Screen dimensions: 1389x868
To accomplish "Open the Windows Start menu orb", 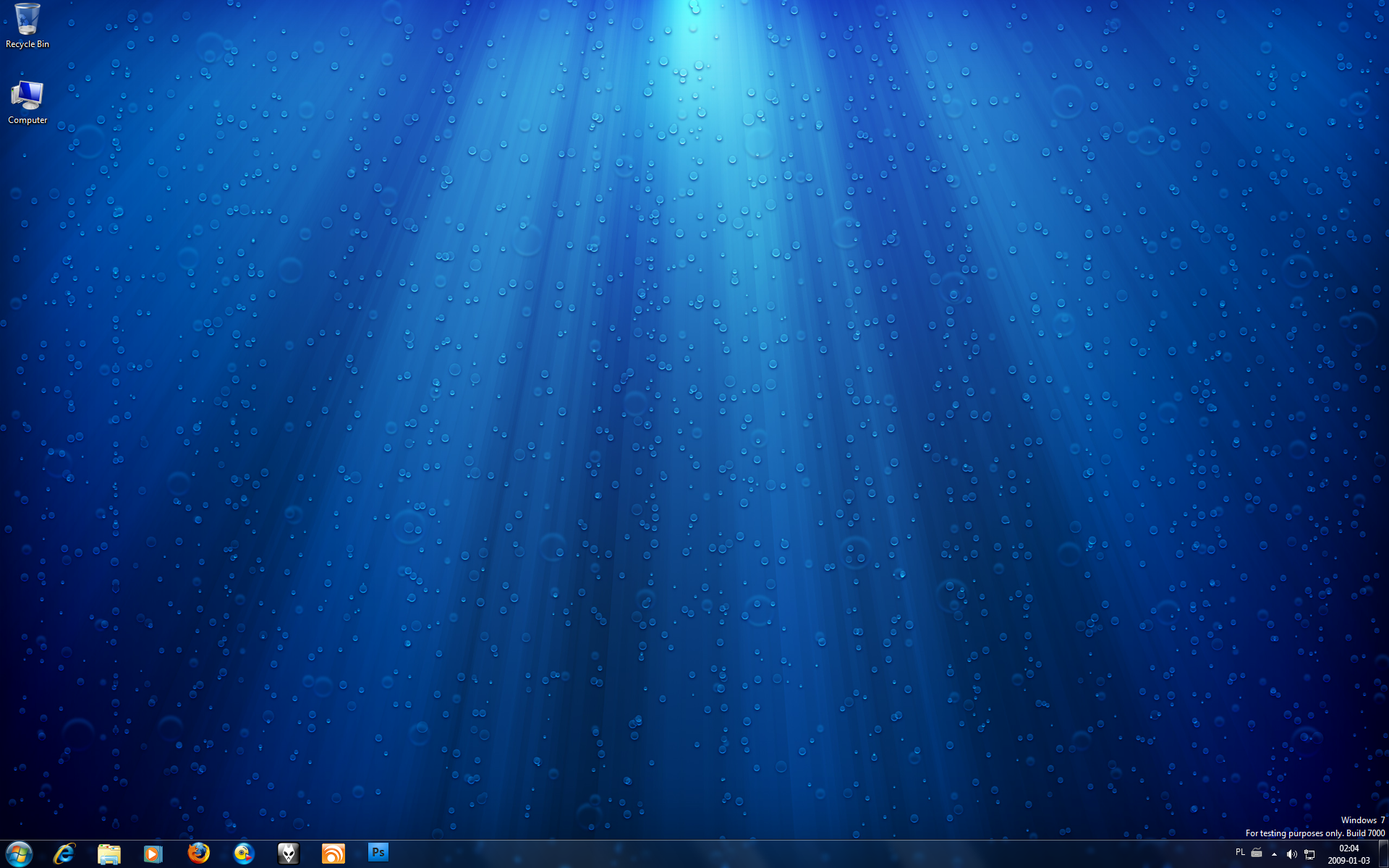I will [19, 854].
